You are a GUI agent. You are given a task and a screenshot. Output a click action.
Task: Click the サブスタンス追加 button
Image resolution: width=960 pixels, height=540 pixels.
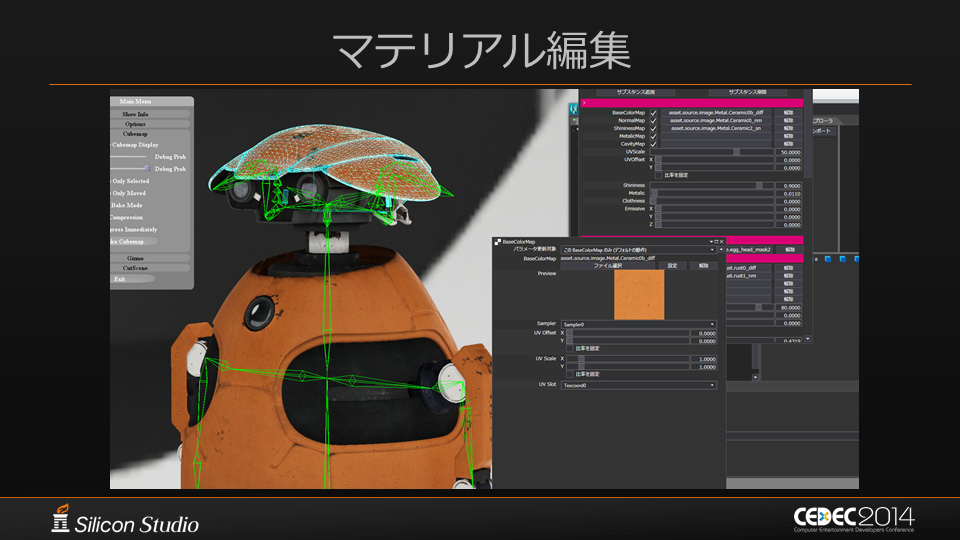pos(636,92)
